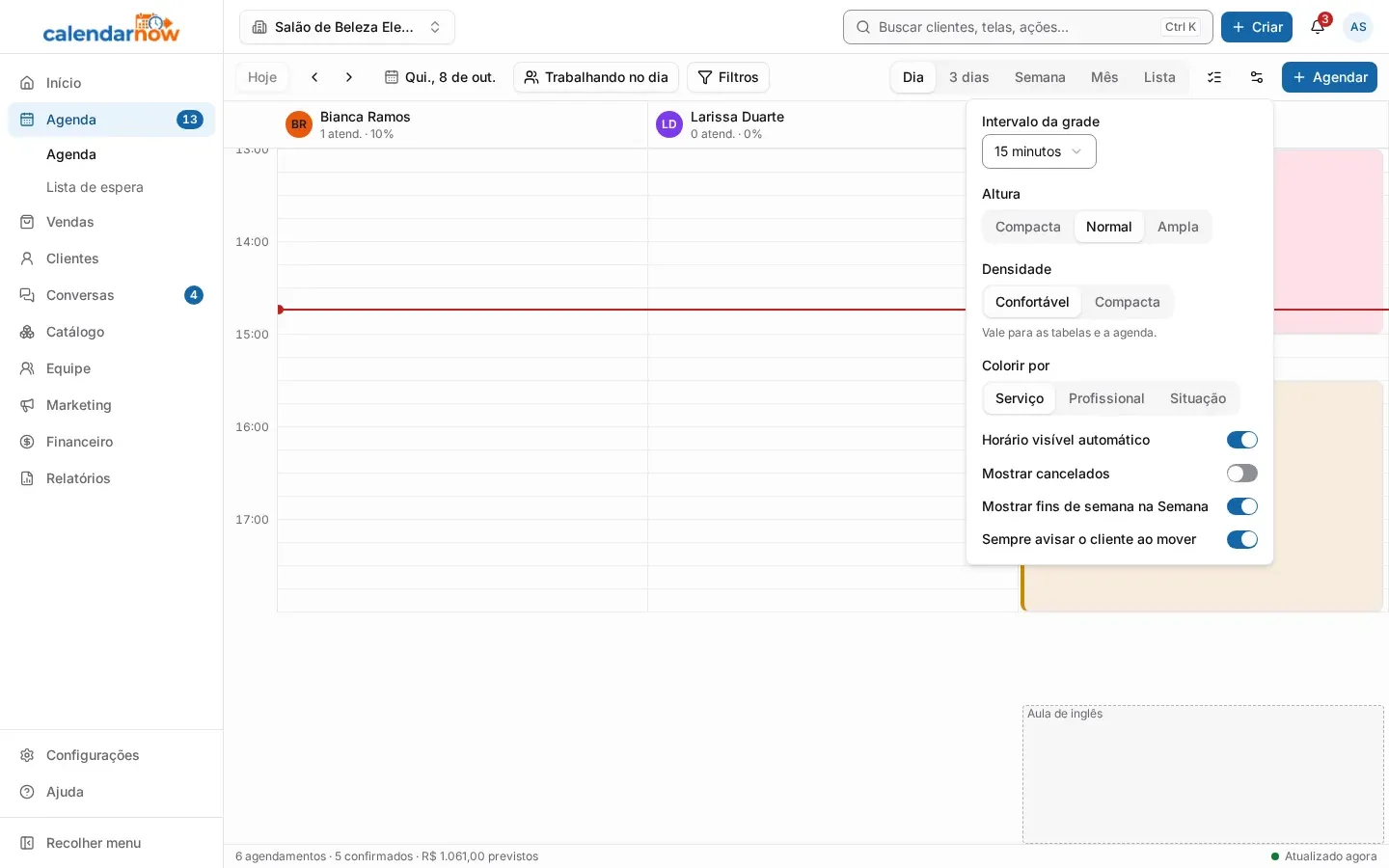Image resolution: width=1389 pixels, height=868 pixels.
Task: Color appointments by Situação
Action: [1198, 398]
